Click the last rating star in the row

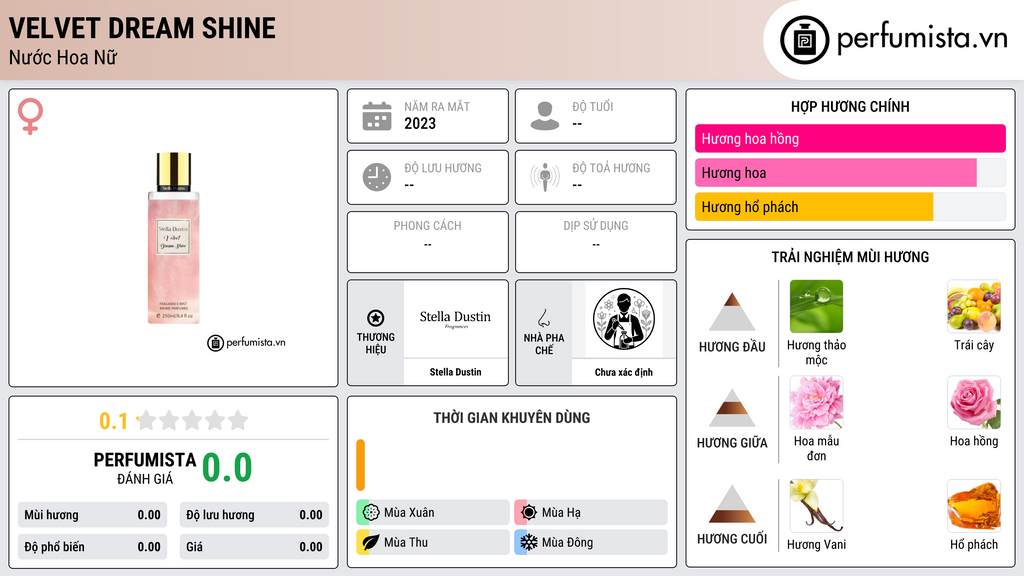tap(238, 420)
